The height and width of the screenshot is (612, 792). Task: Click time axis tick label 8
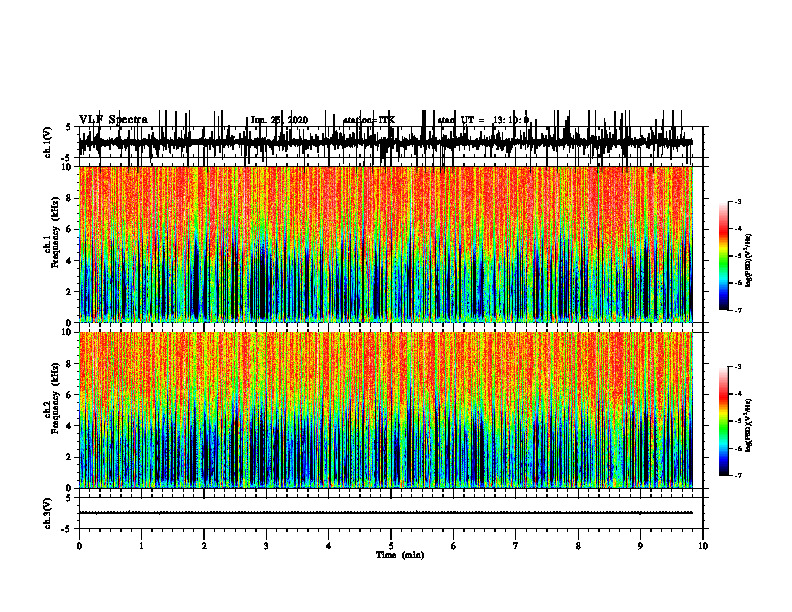tap(578, 545)
